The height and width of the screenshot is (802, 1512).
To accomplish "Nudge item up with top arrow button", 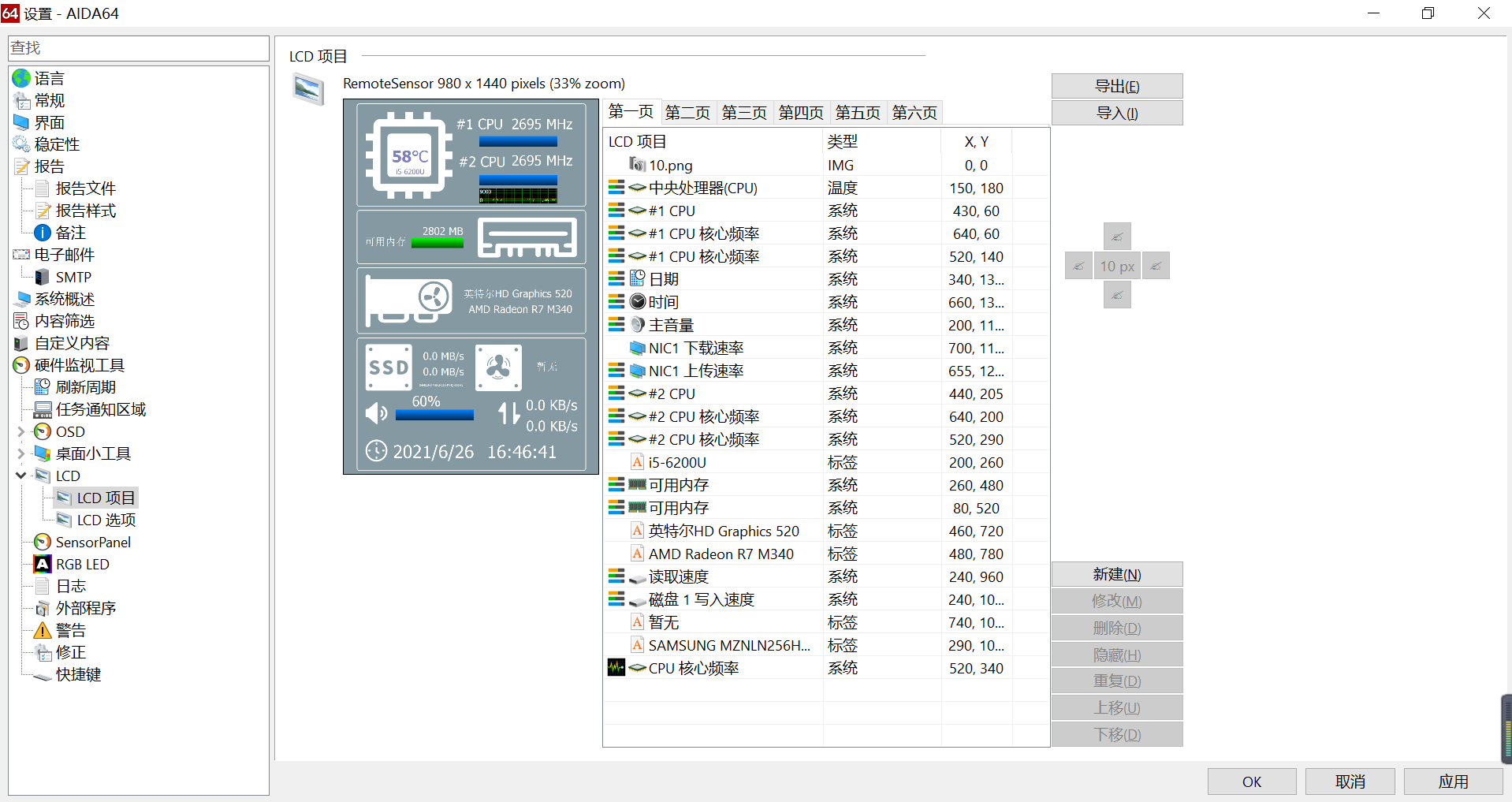I will click(x=1116, y=237).
